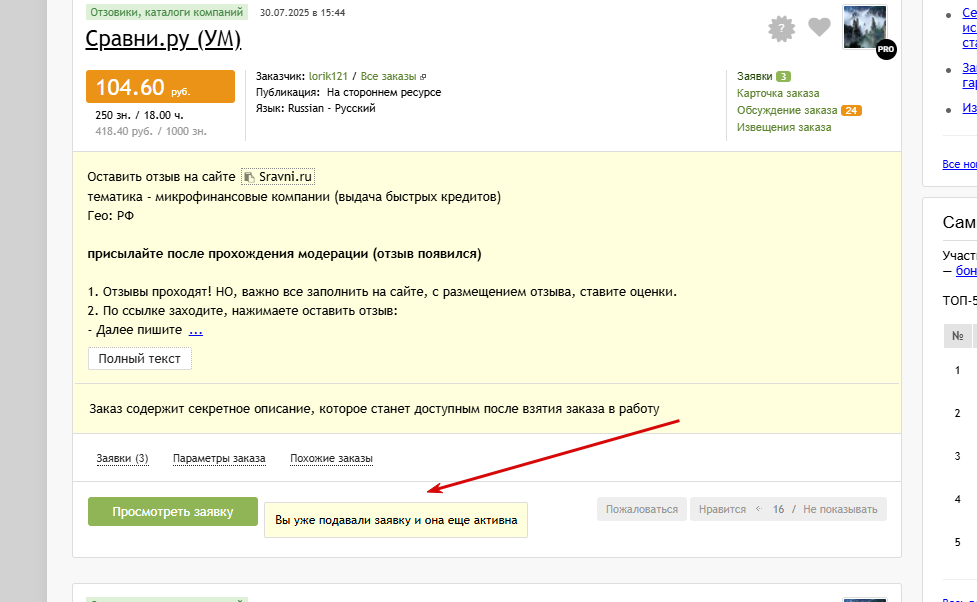The height and width of the screenshot is (602, 977).
Task: Open Извещения заказа link
Action: pos(784,127)
